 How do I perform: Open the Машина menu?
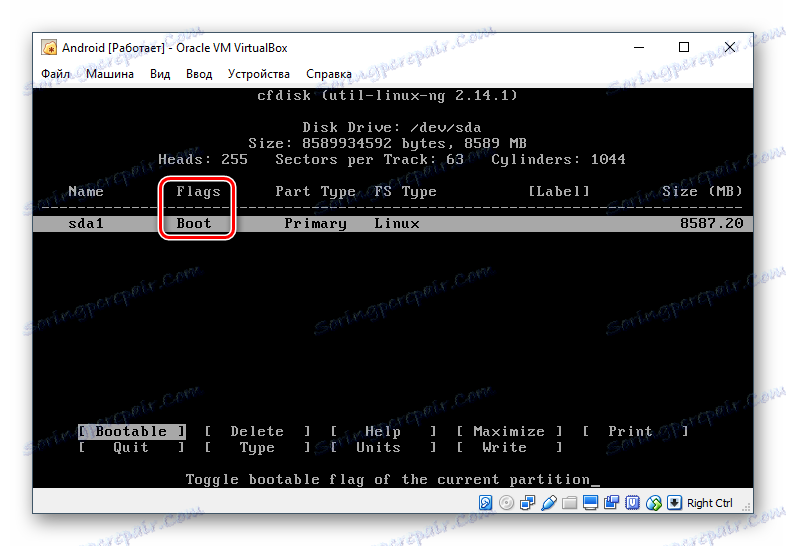pyautogui.click(x=110, y=74)
